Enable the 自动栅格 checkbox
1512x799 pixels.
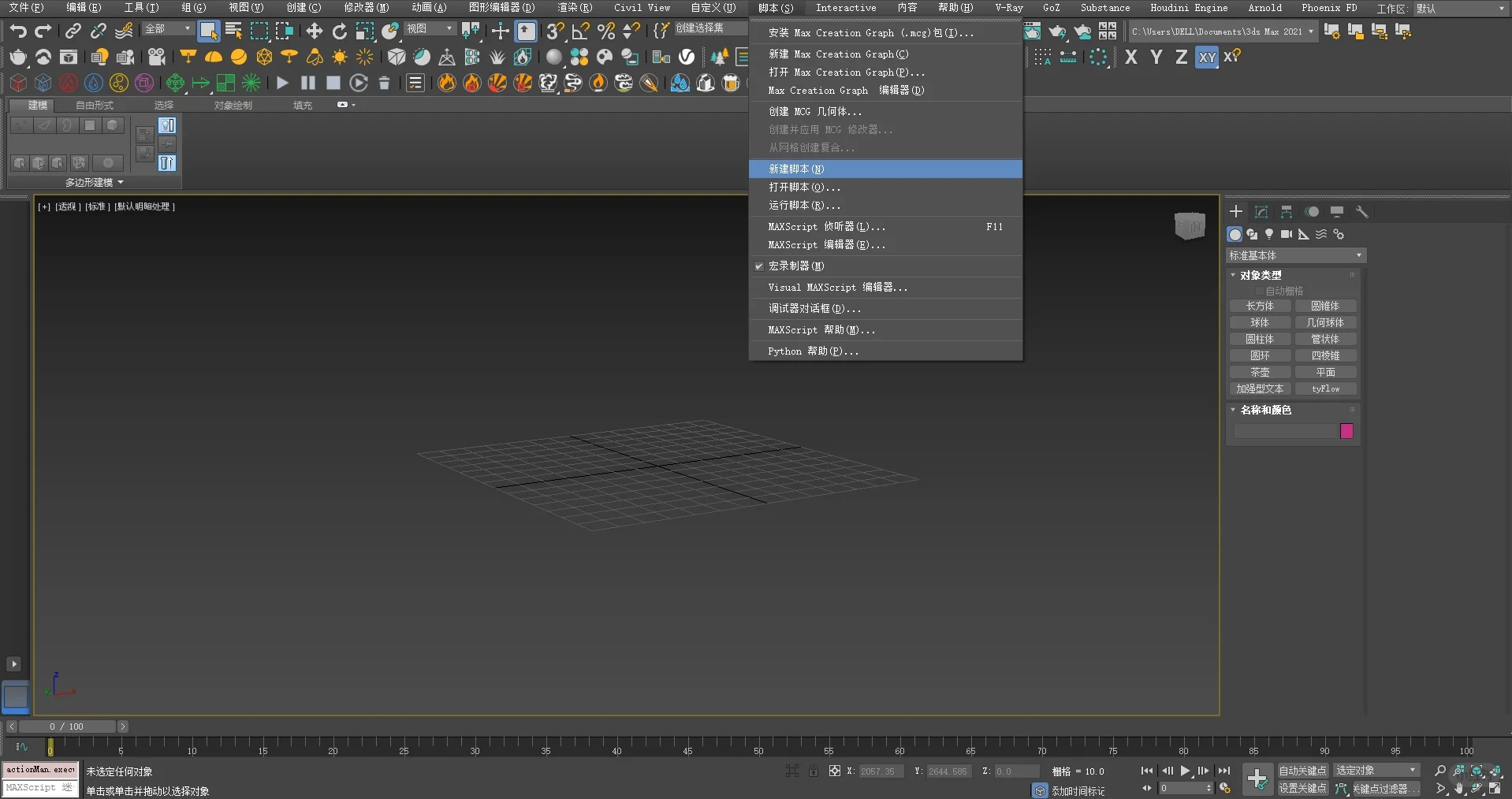(x=1260, y=291)
